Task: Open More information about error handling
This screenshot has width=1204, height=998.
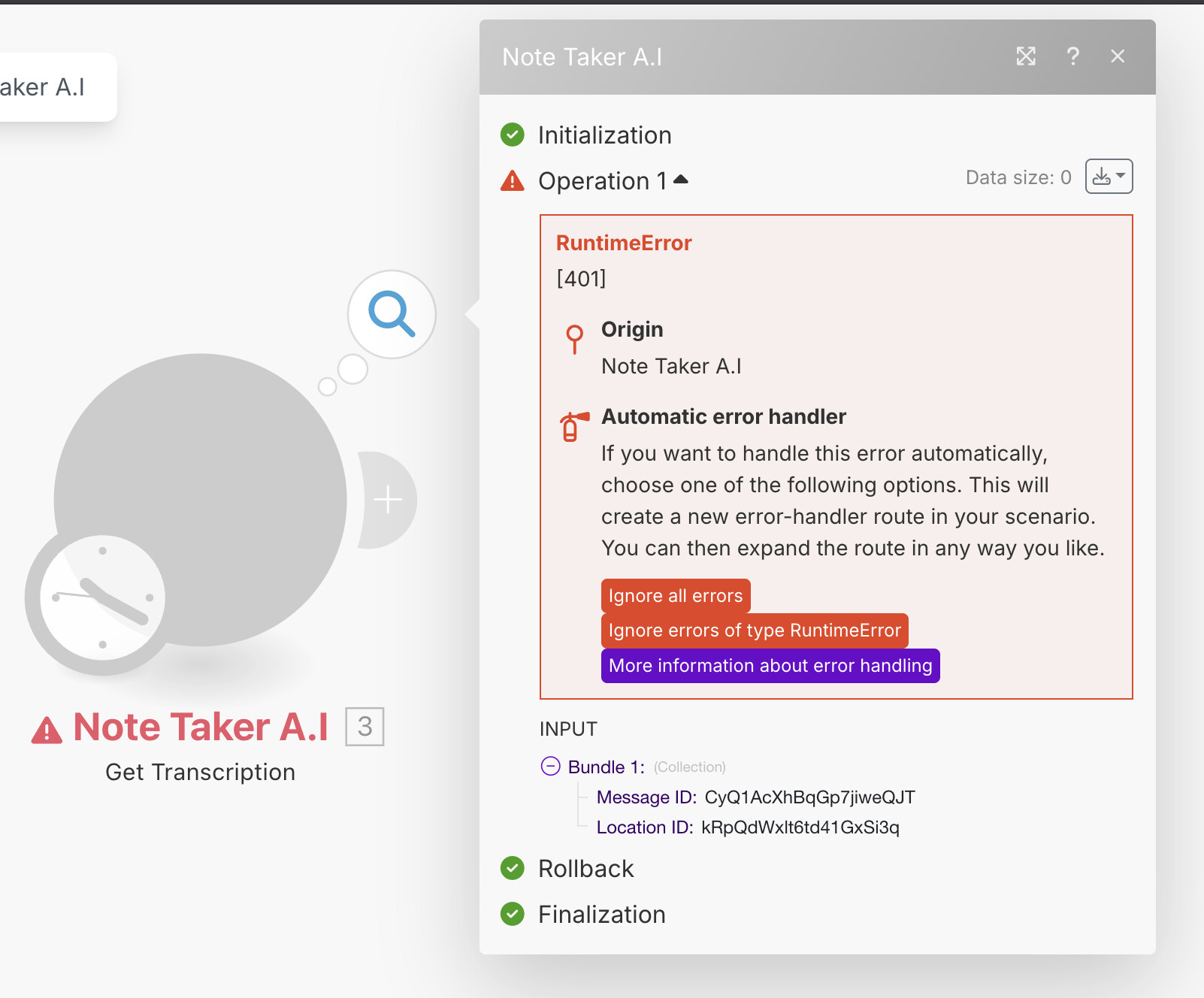Action: [770, 666]
